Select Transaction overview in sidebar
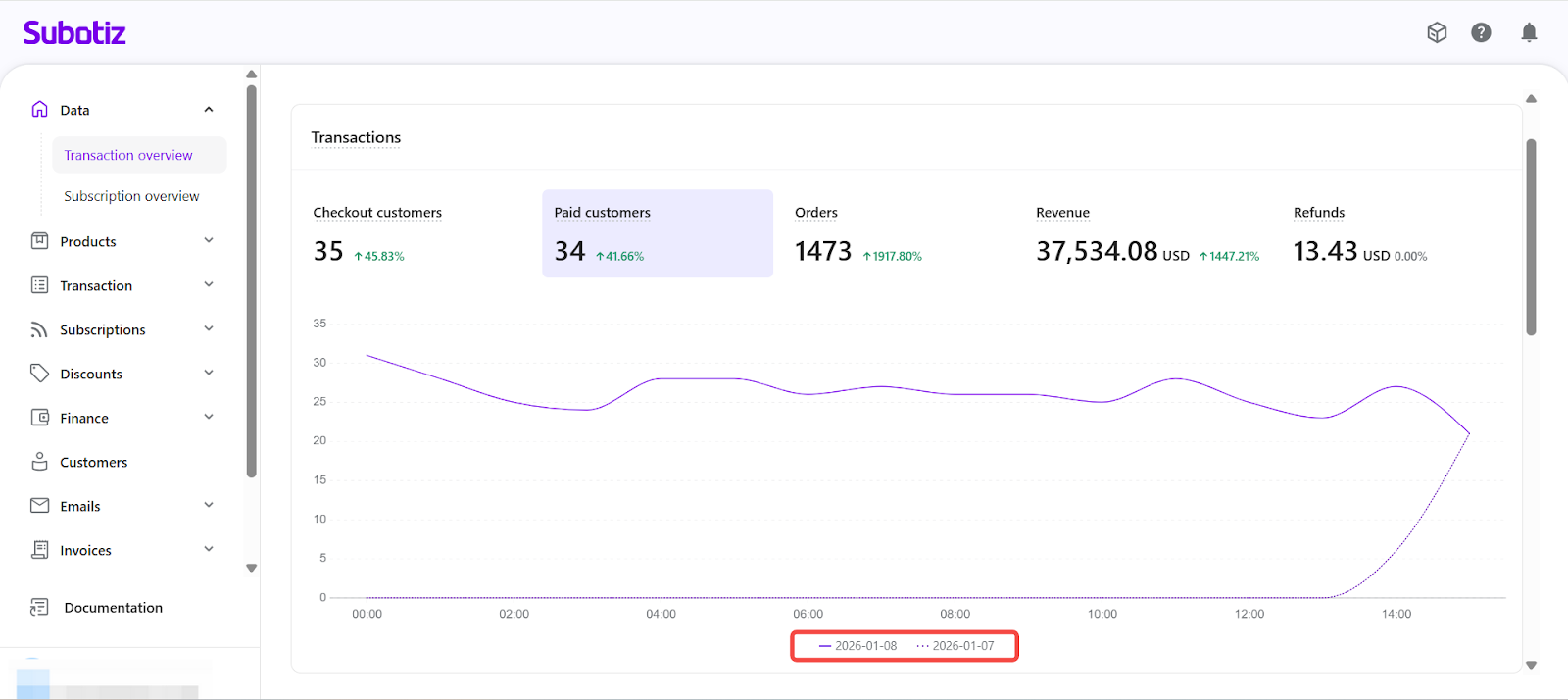Image resolution: width=1568 pixels, height=700 pixels. [128, 155]
